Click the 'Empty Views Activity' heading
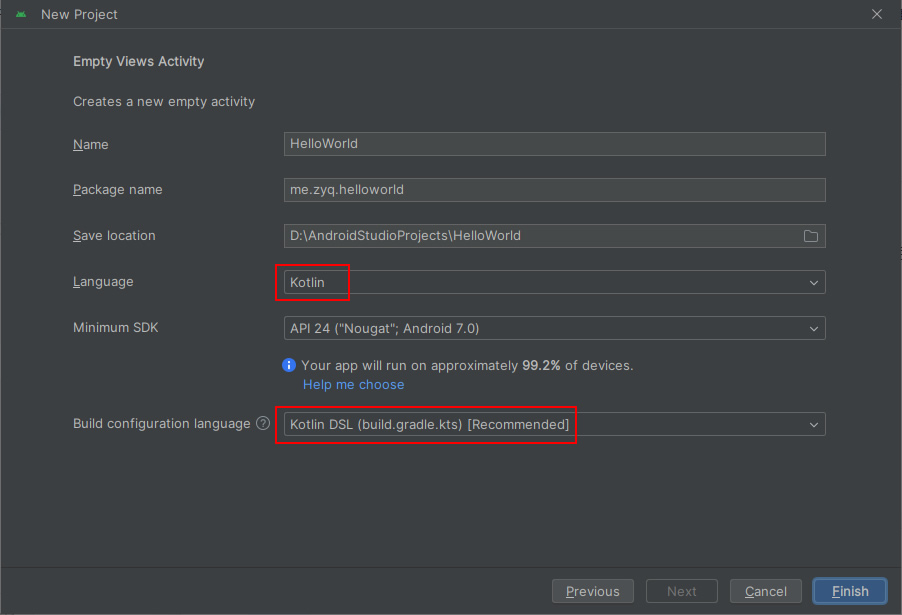The width and height of the screenshot is (902, 615). click(138, 61)
